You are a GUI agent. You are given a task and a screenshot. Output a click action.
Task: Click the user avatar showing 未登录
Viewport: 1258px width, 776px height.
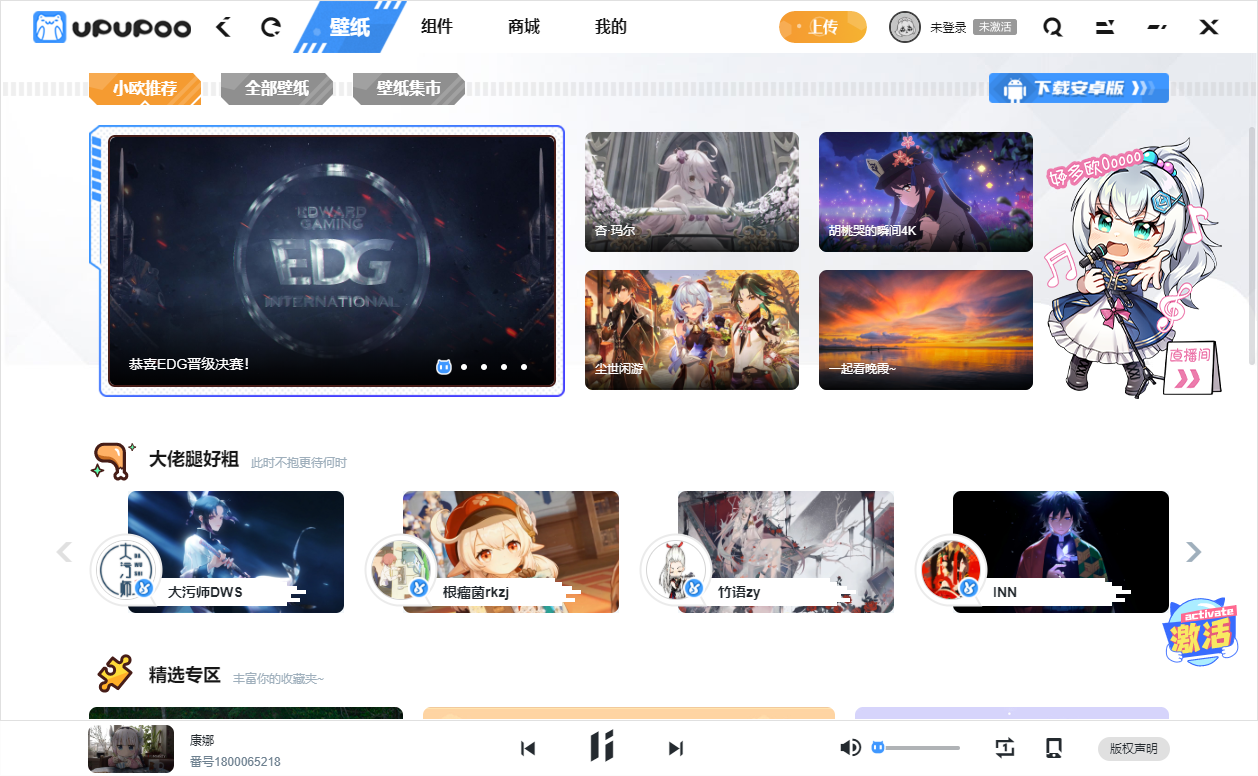(906, 27)
